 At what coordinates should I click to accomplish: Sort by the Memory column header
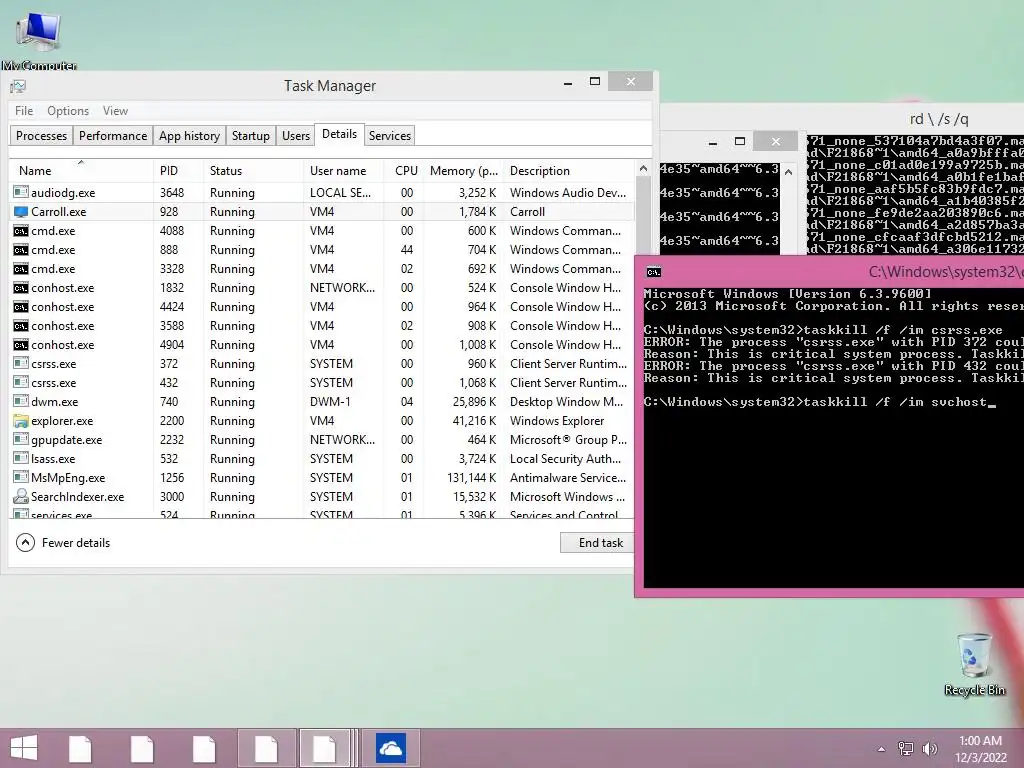[x=463, y=170]
